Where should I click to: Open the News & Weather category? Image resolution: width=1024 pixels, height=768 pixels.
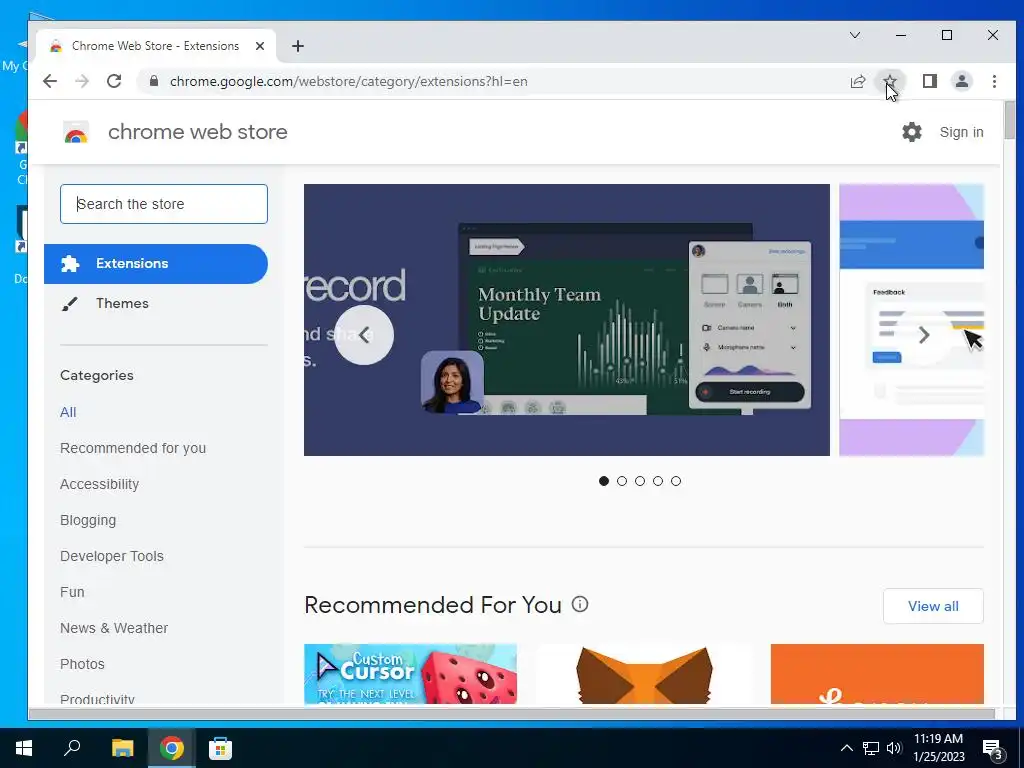click(x=114, y=628)
